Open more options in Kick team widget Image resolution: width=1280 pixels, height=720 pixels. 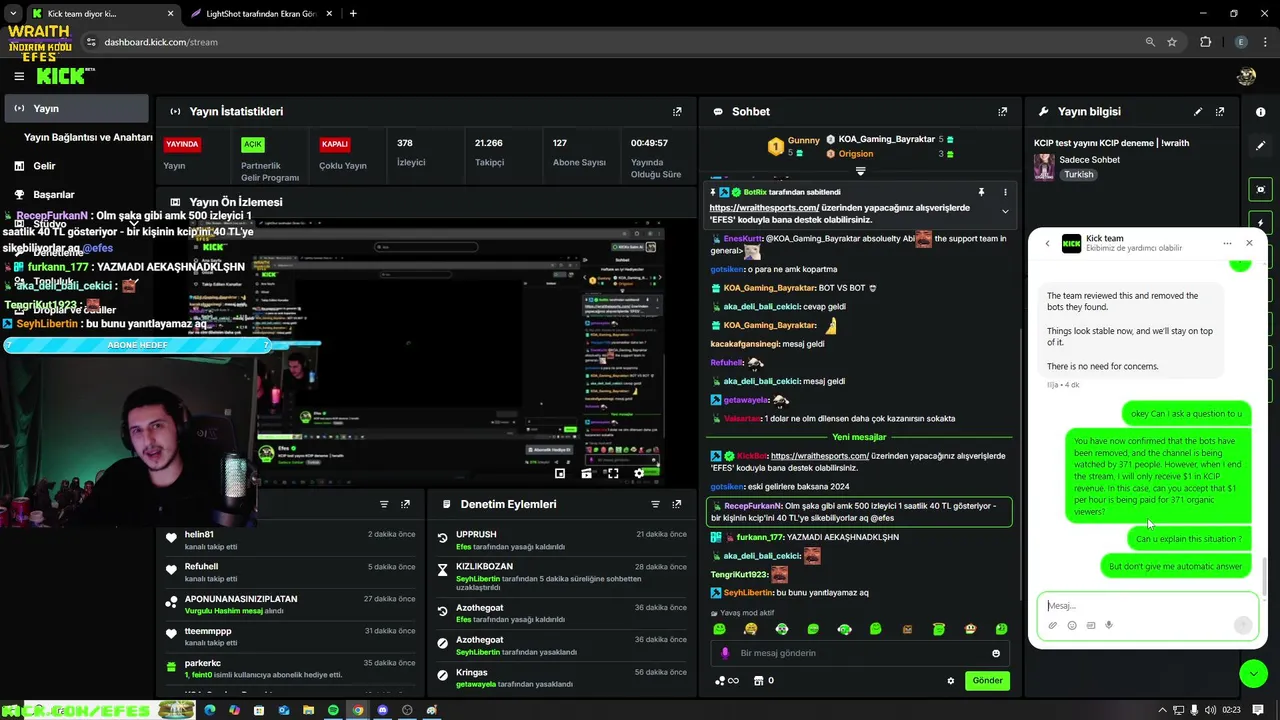(1227, 243)
